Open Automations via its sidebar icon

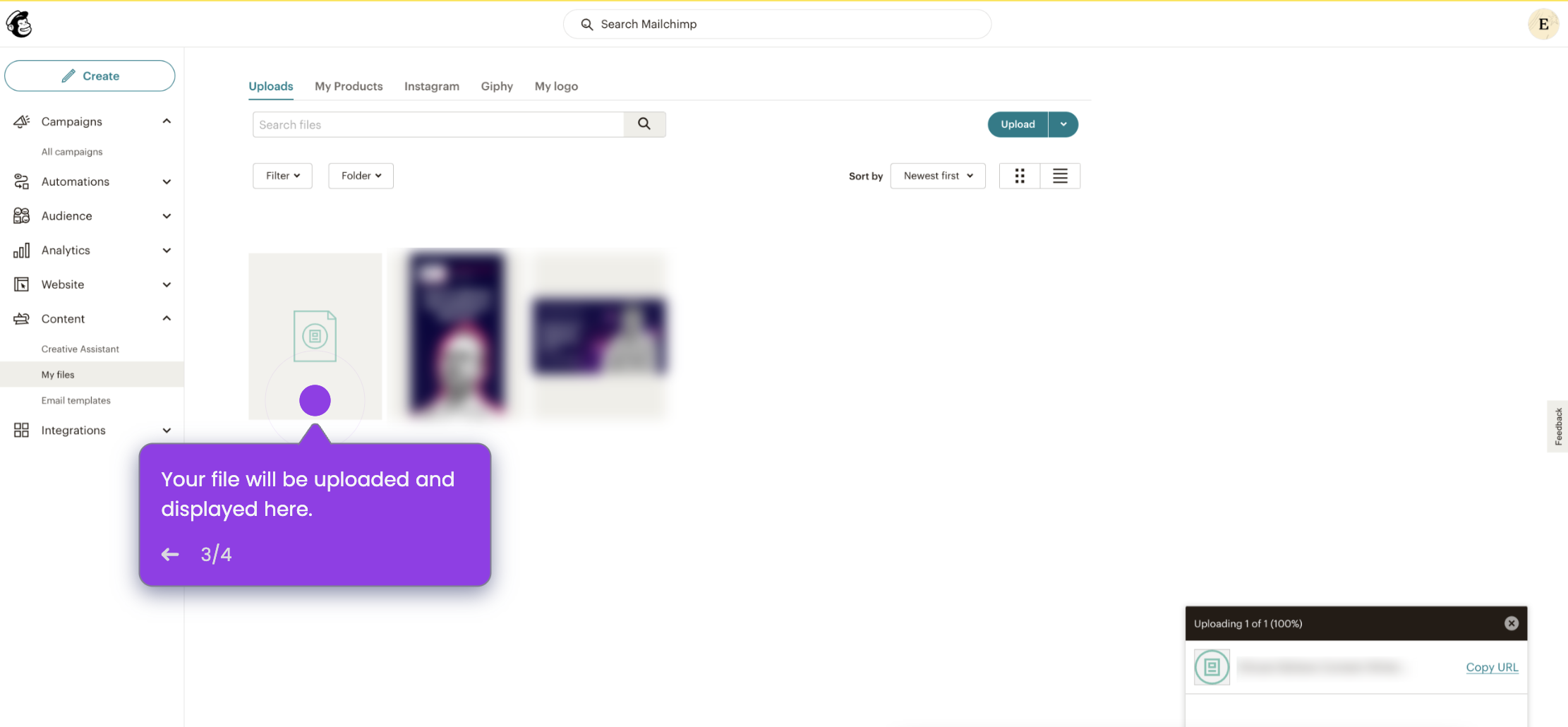(x=21, y=181)
